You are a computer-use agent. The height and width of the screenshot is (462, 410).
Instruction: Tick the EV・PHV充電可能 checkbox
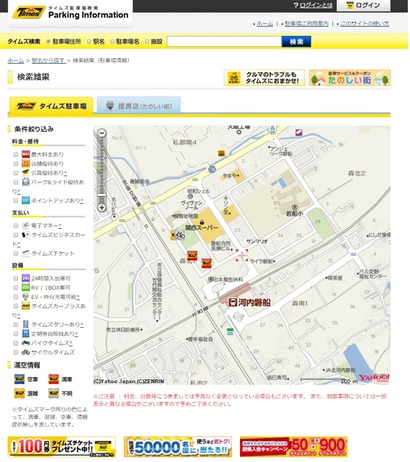16,297
